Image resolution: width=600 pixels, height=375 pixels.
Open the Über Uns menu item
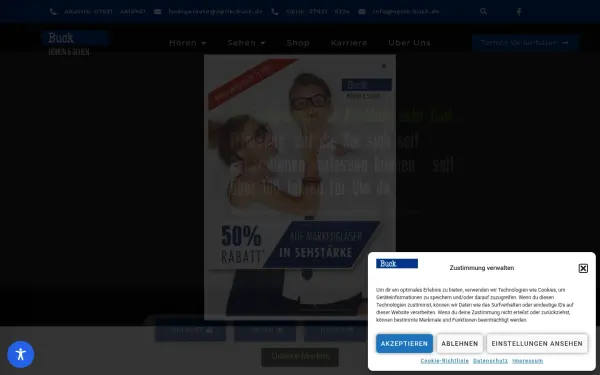click(x=409, y=43)
